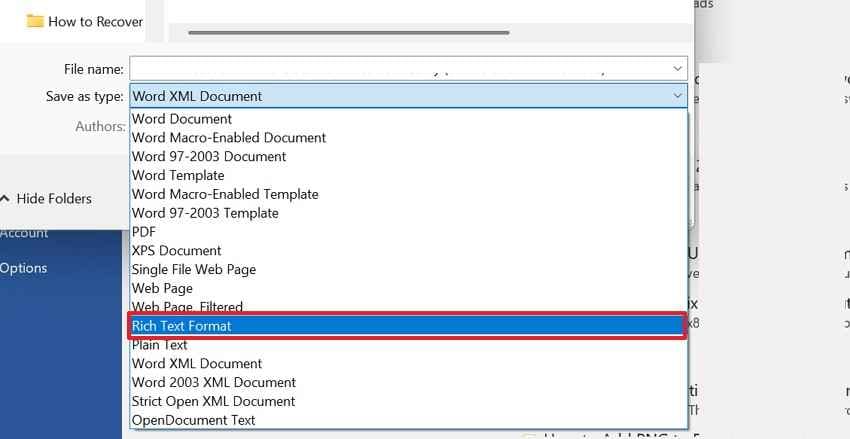Select Word Document file type

tap(409, 119)
